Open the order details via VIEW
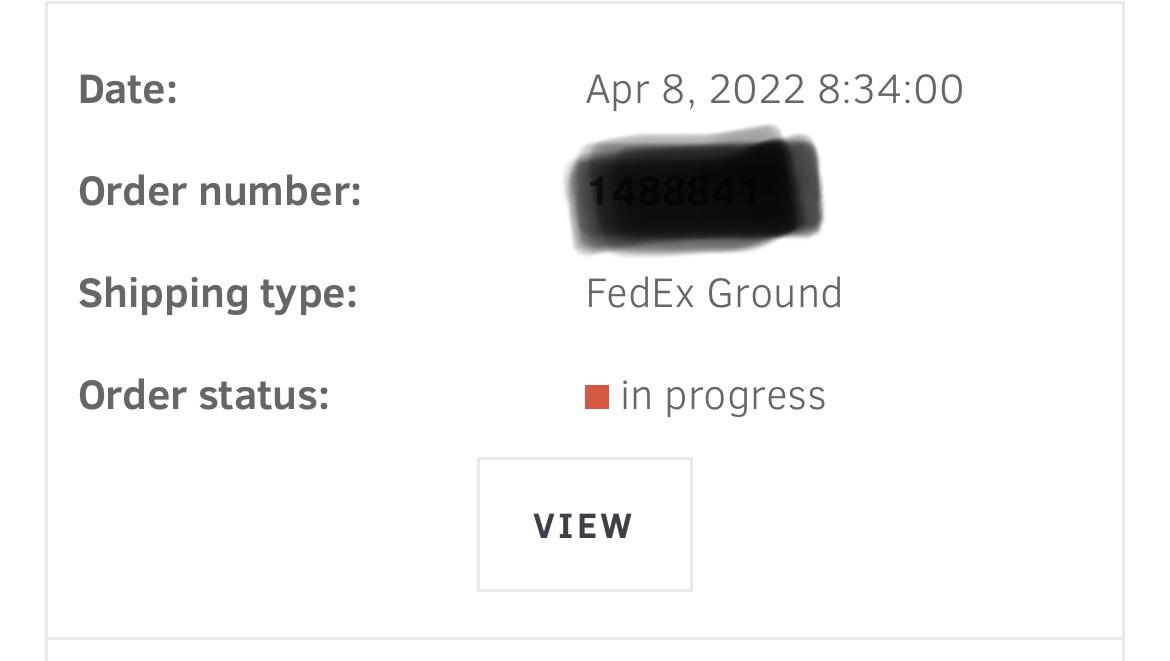 [x=585, y=524]
